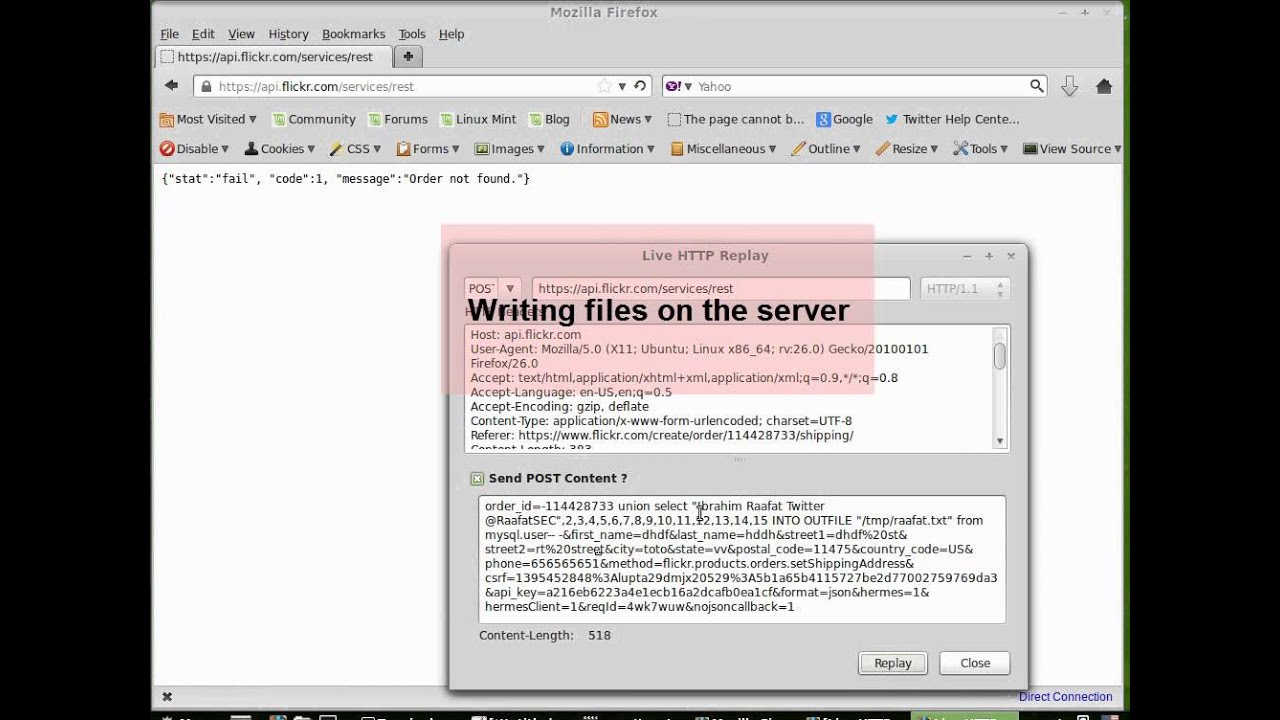Open the Google bookmark
The image size is (1280, 720).
844,119
